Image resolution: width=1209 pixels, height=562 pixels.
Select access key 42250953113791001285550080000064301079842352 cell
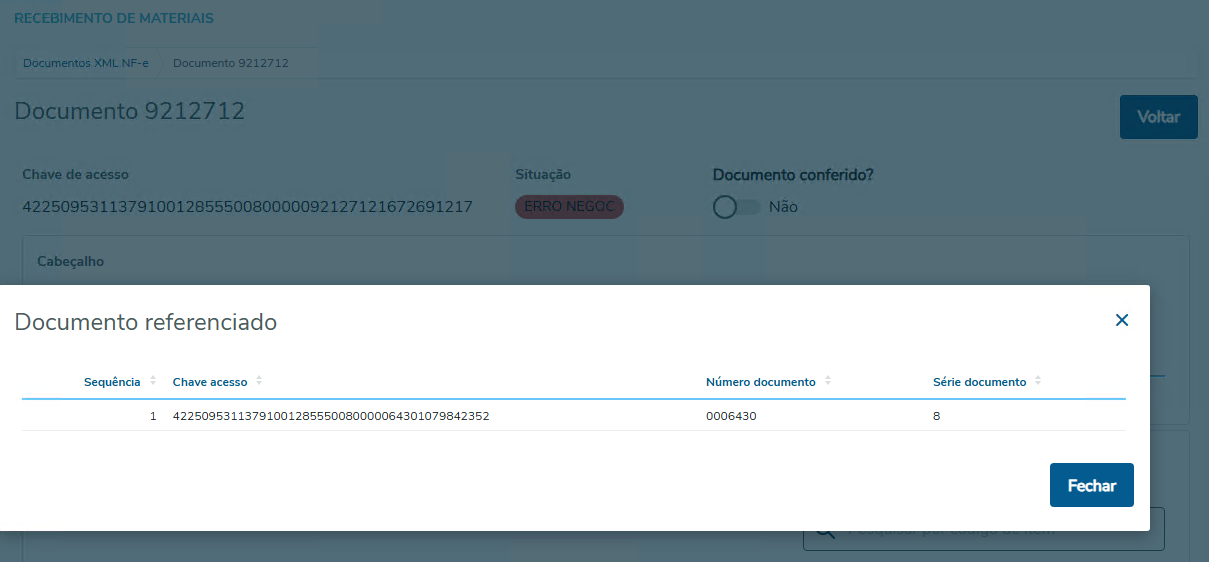point(331,416)
